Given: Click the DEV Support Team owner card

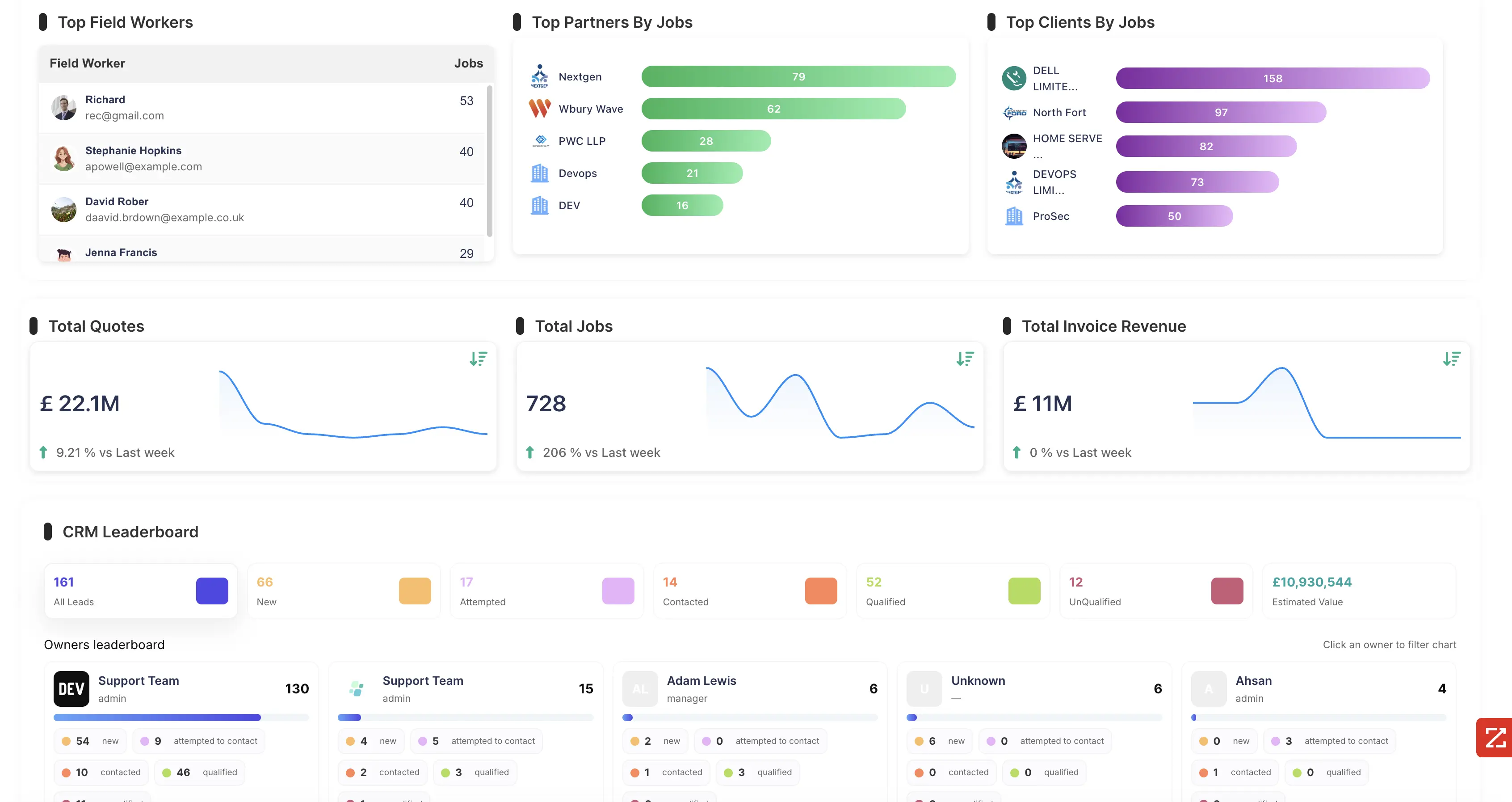Looking at the screenshot, I should click(x=181, y=689).
